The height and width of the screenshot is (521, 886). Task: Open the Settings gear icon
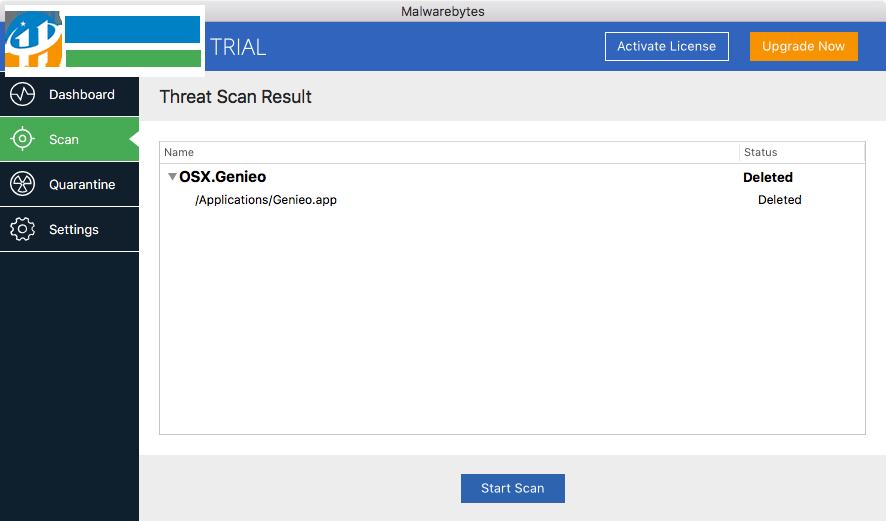pos(23,229)
